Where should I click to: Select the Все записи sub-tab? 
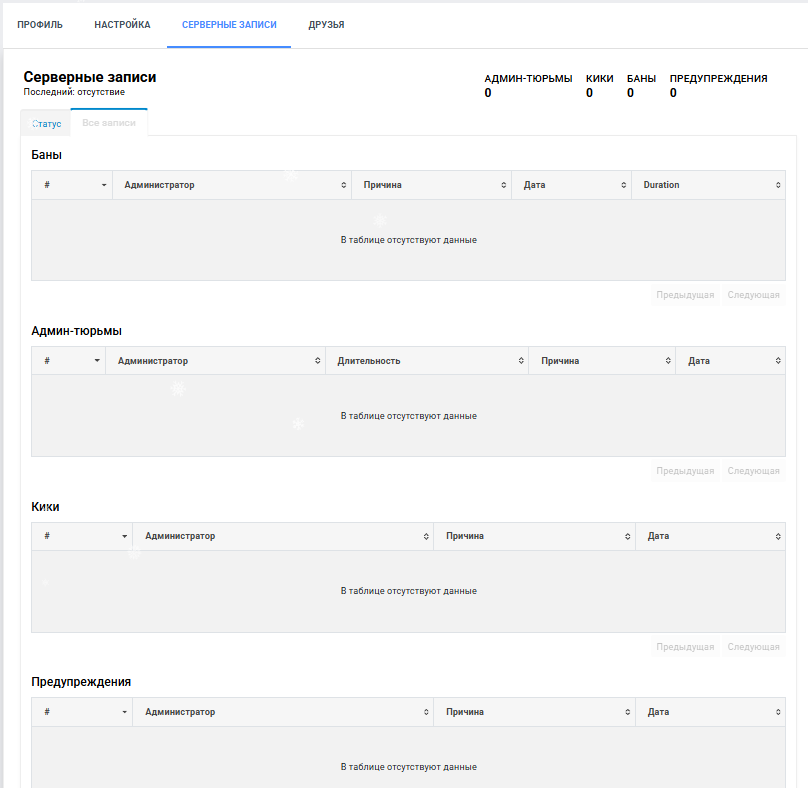pos(109,123)
